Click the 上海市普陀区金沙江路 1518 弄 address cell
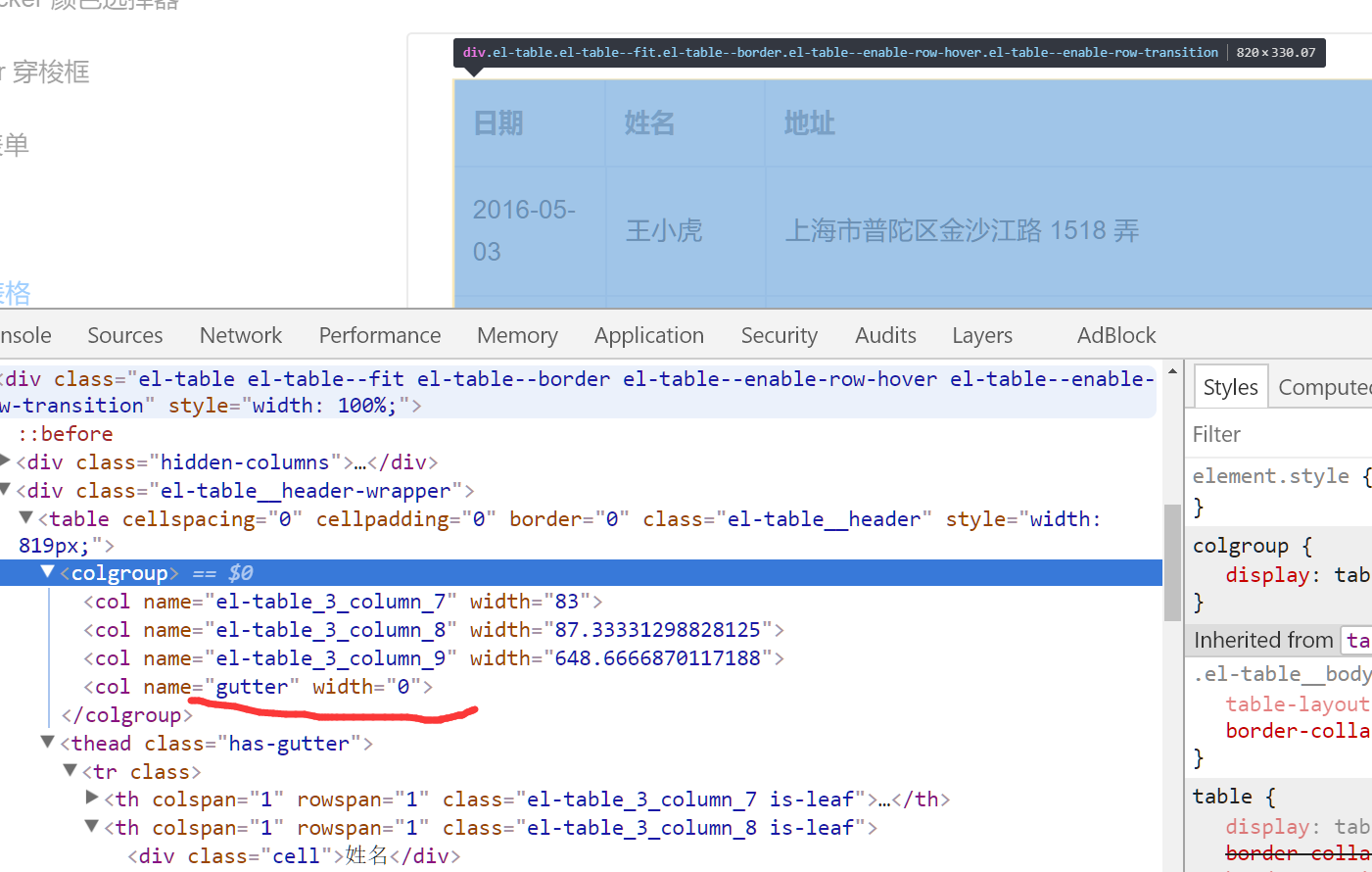 pos(1068,230)
